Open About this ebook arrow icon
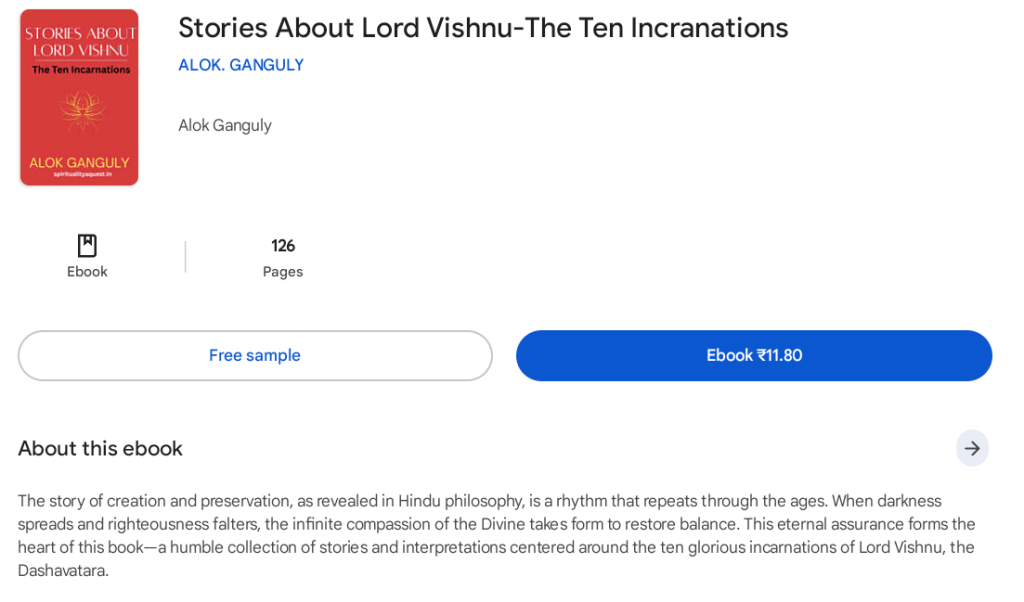The width and height of the screenshot is (1024, 602). pyautogui.click(x=971, y=448)
